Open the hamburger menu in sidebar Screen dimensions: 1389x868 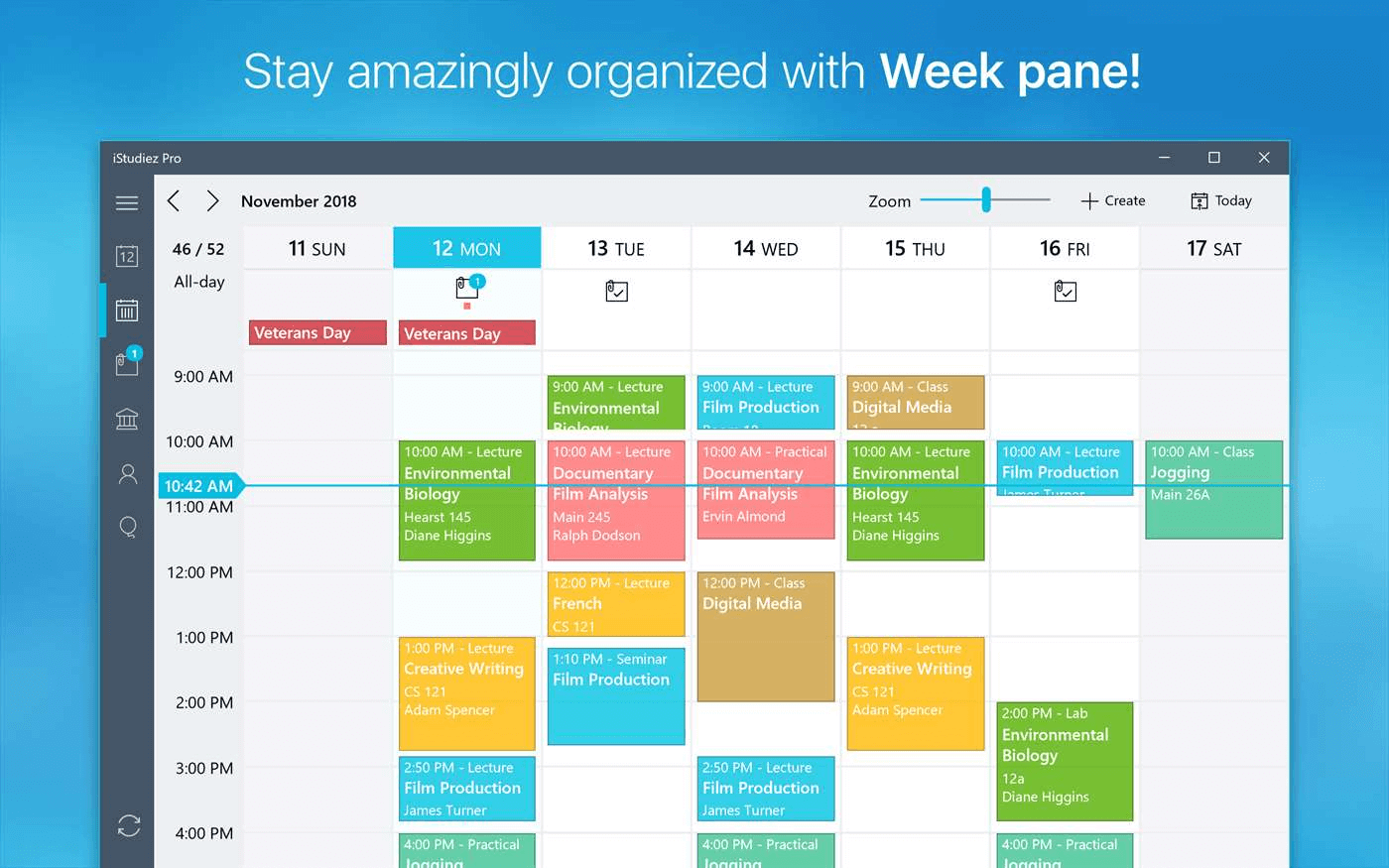coord(127,202)
